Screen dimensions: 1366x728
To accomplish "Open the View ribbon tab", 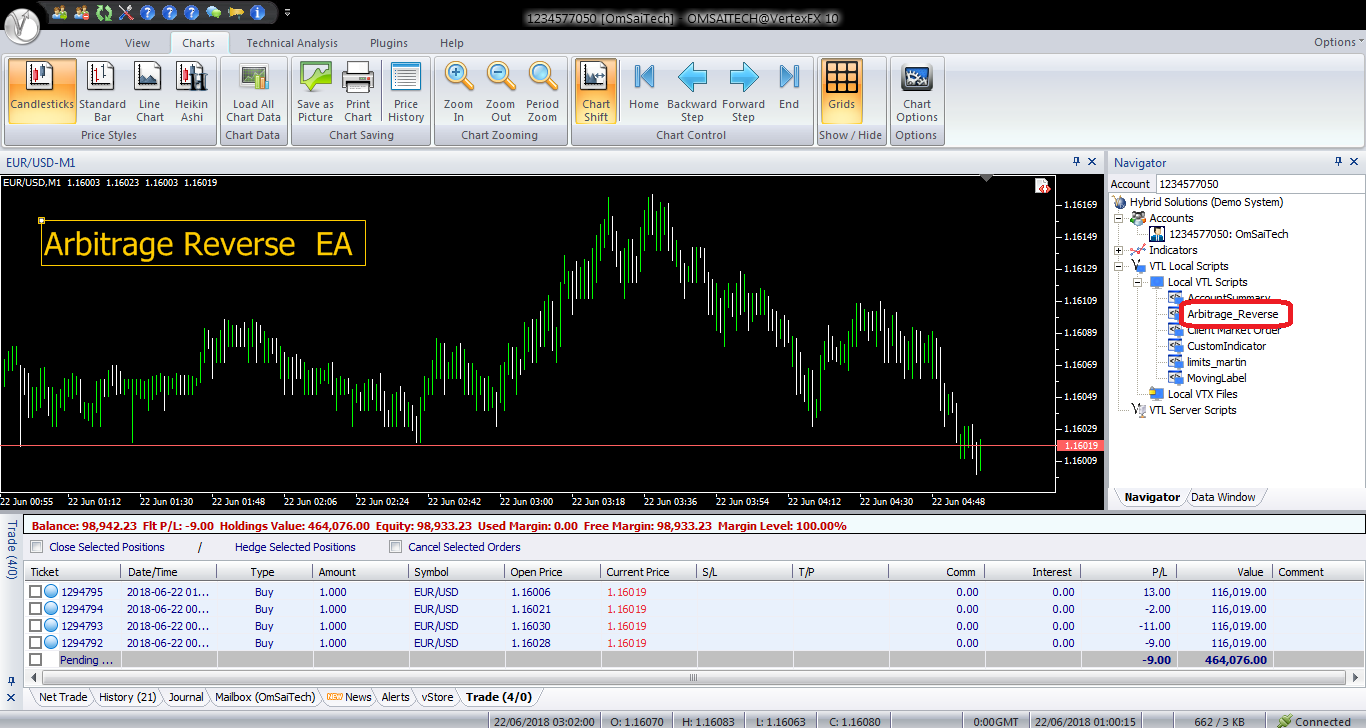I will (138, 43).
